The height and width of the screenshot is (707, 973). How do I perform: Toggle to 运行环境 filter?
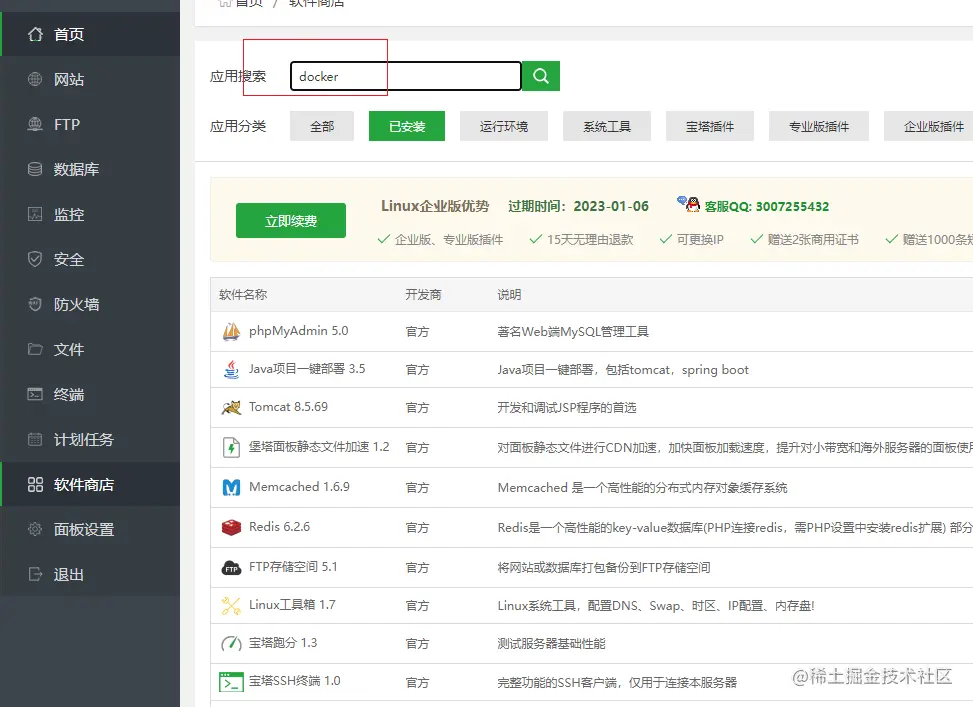click(503, 126)
